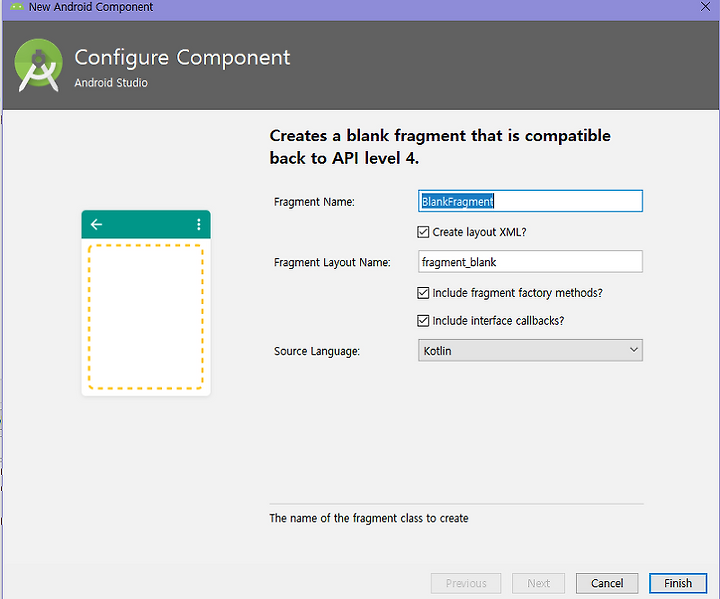720x599 pixels.
Task: Click the Configure Component heading
Action: (182, 58)
